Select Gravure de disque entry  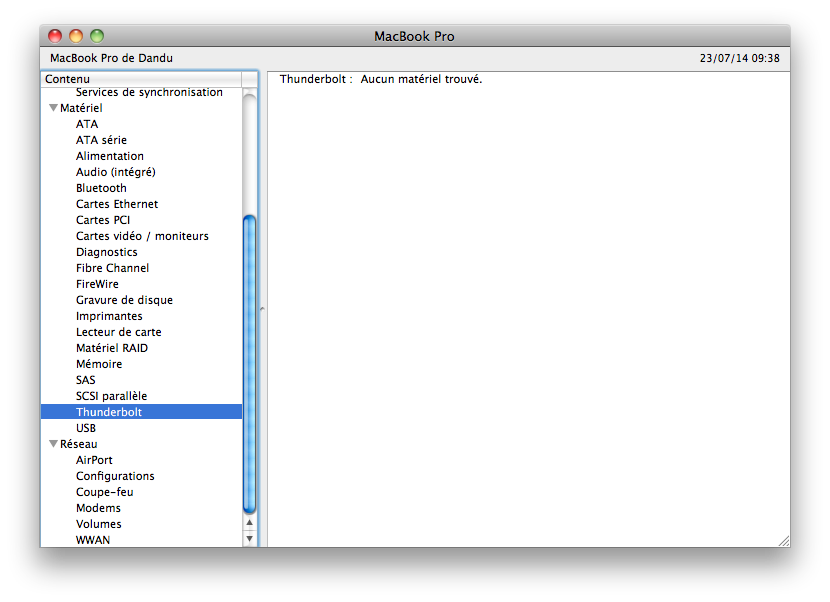coord(124,300)
